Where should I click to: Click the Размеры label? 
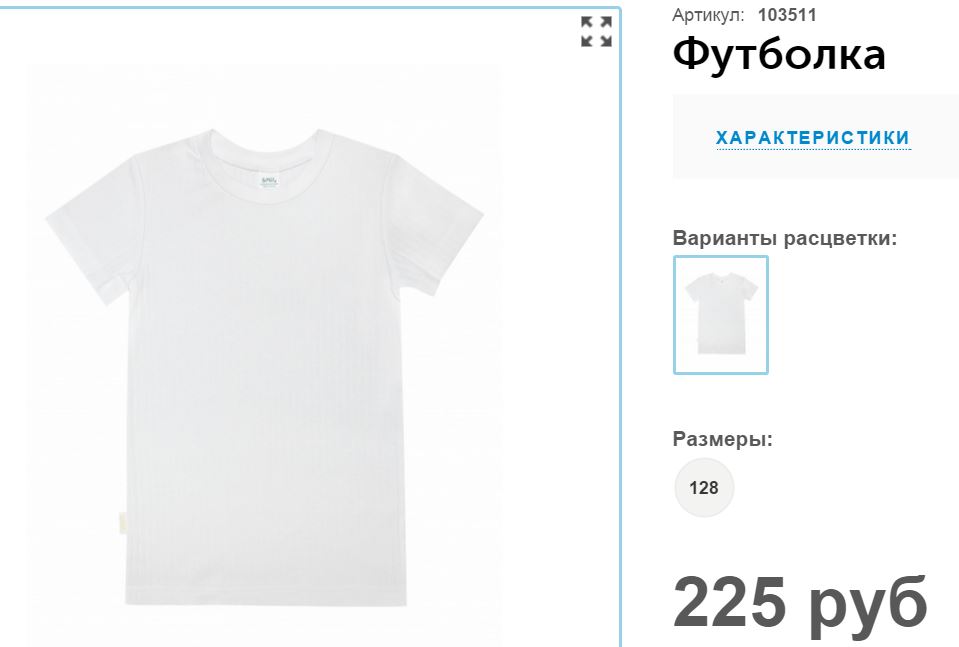click(722, 438)
